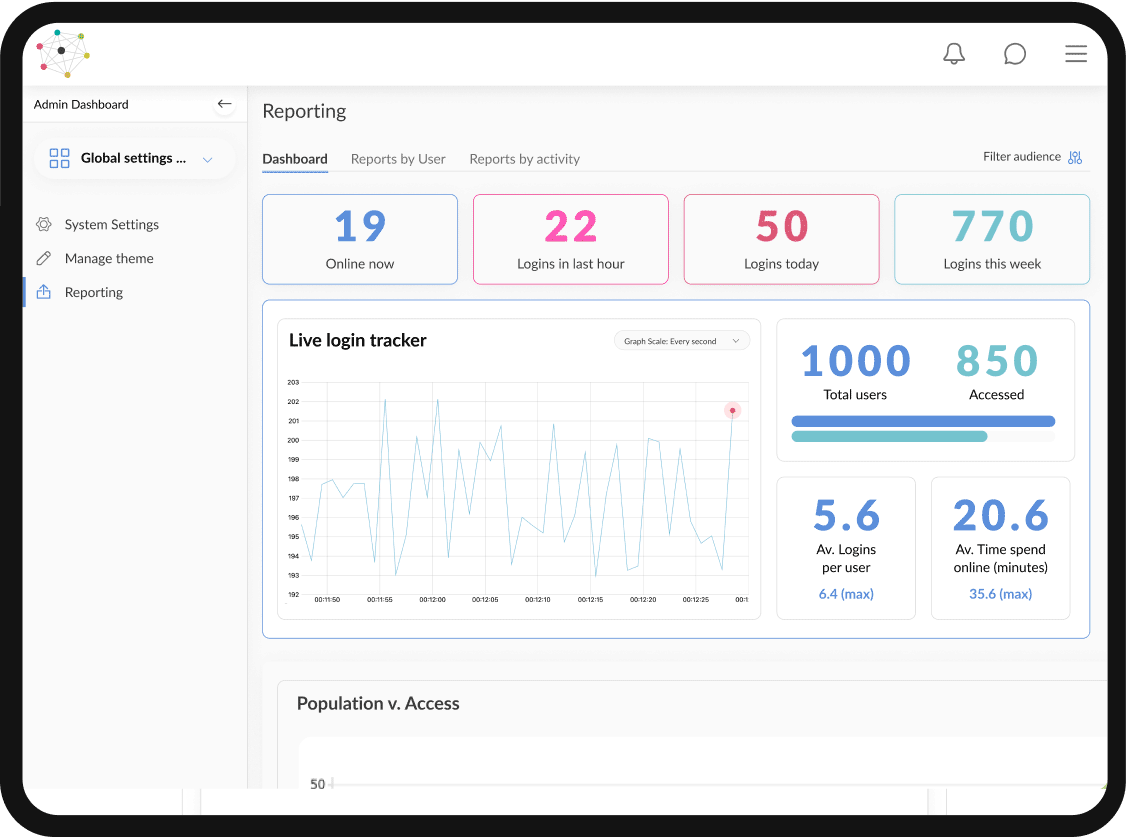
Task: Collapse the Admin Dashboard sidebar with back arrow
Action: tap(224, 104)
